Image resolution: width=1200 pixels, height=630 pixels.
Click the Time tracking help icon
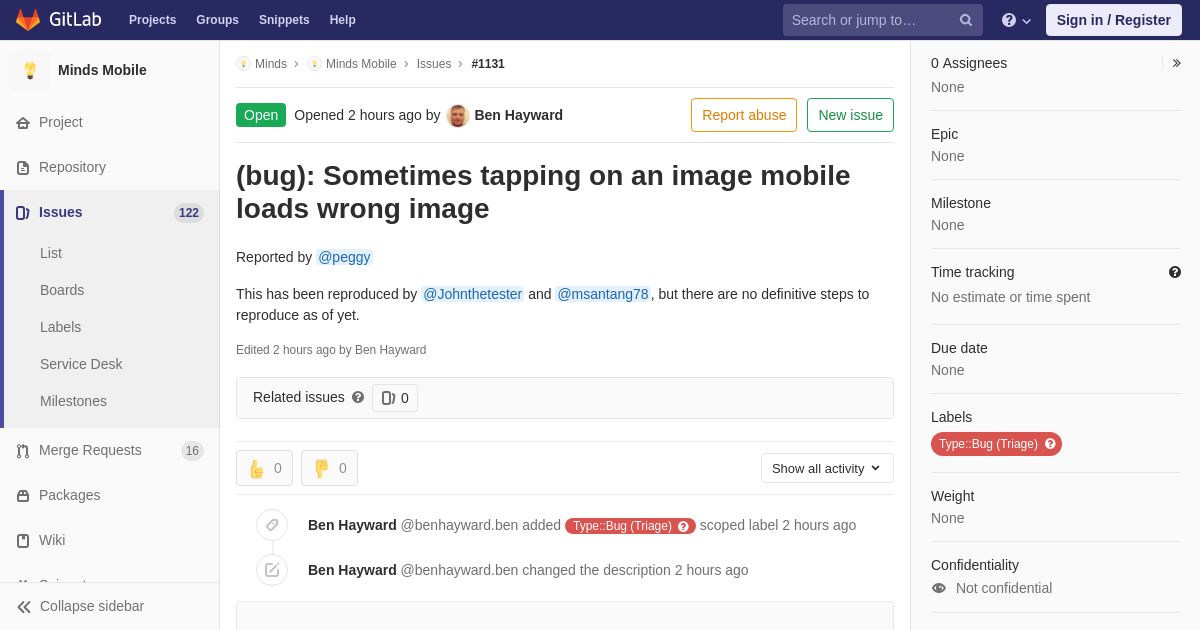(x=1175, y=272)
